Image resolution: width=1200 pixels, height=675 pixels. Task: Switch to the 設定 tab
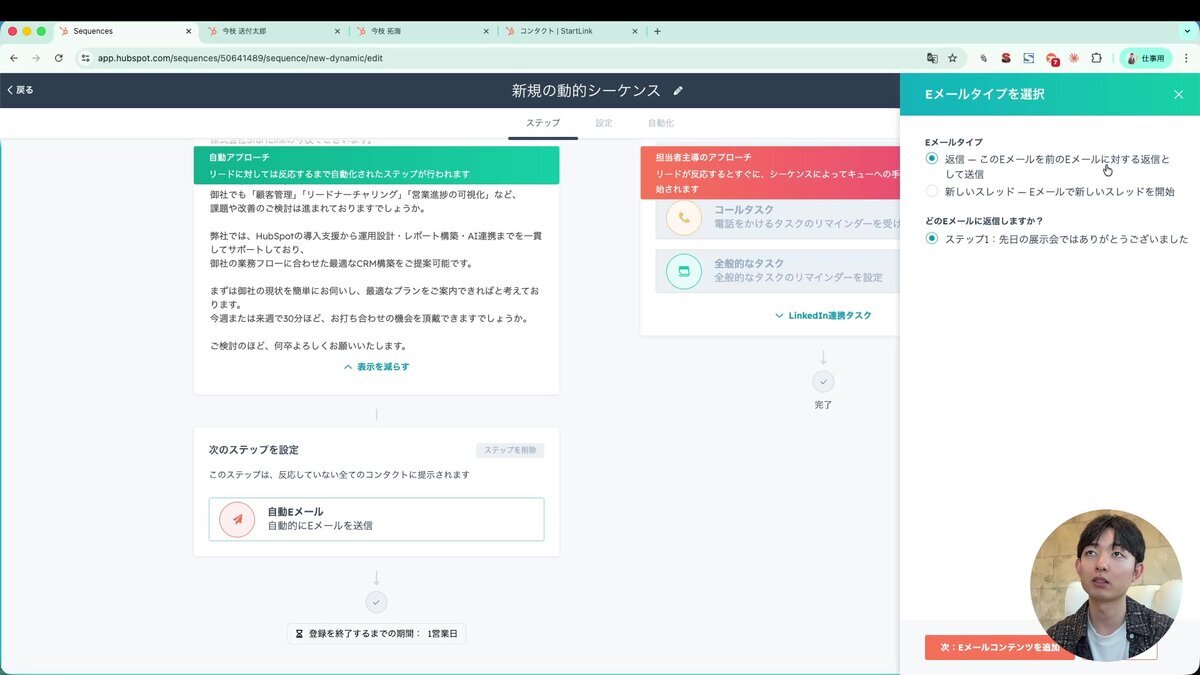(604, 122)
